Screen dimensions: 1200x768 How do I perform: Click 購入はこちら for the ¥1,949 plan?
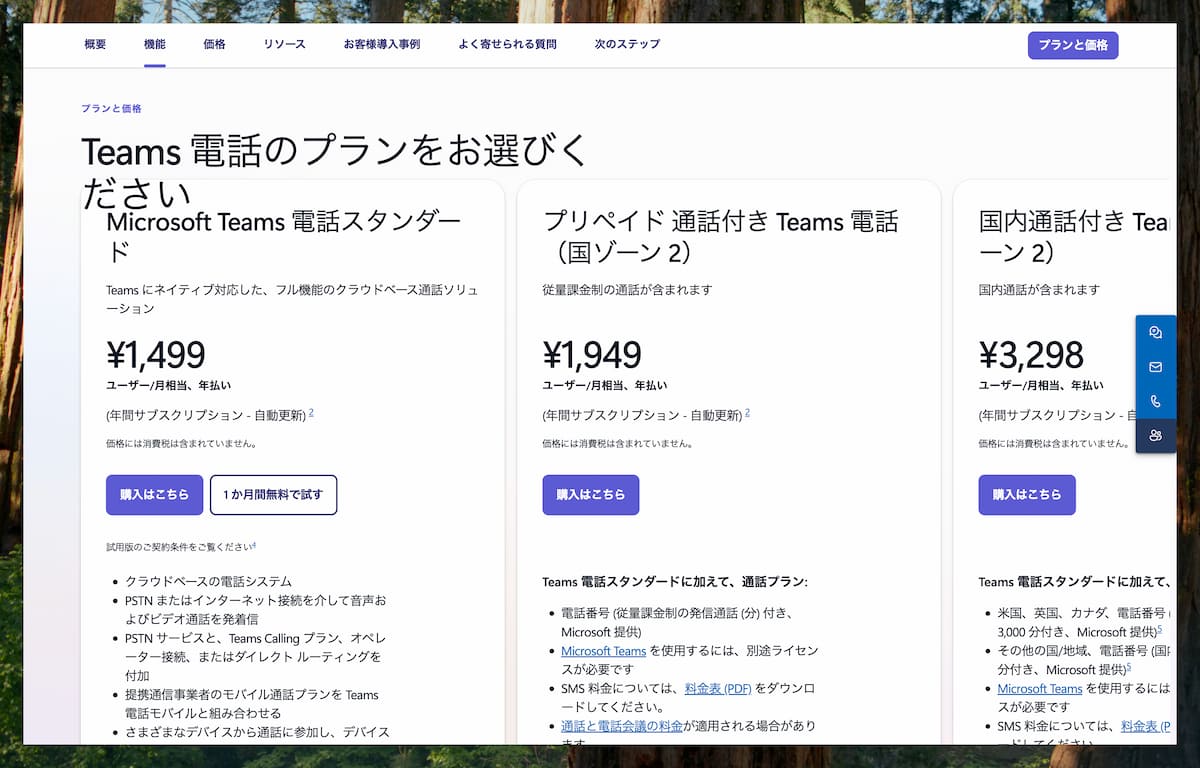coord(590,495)
